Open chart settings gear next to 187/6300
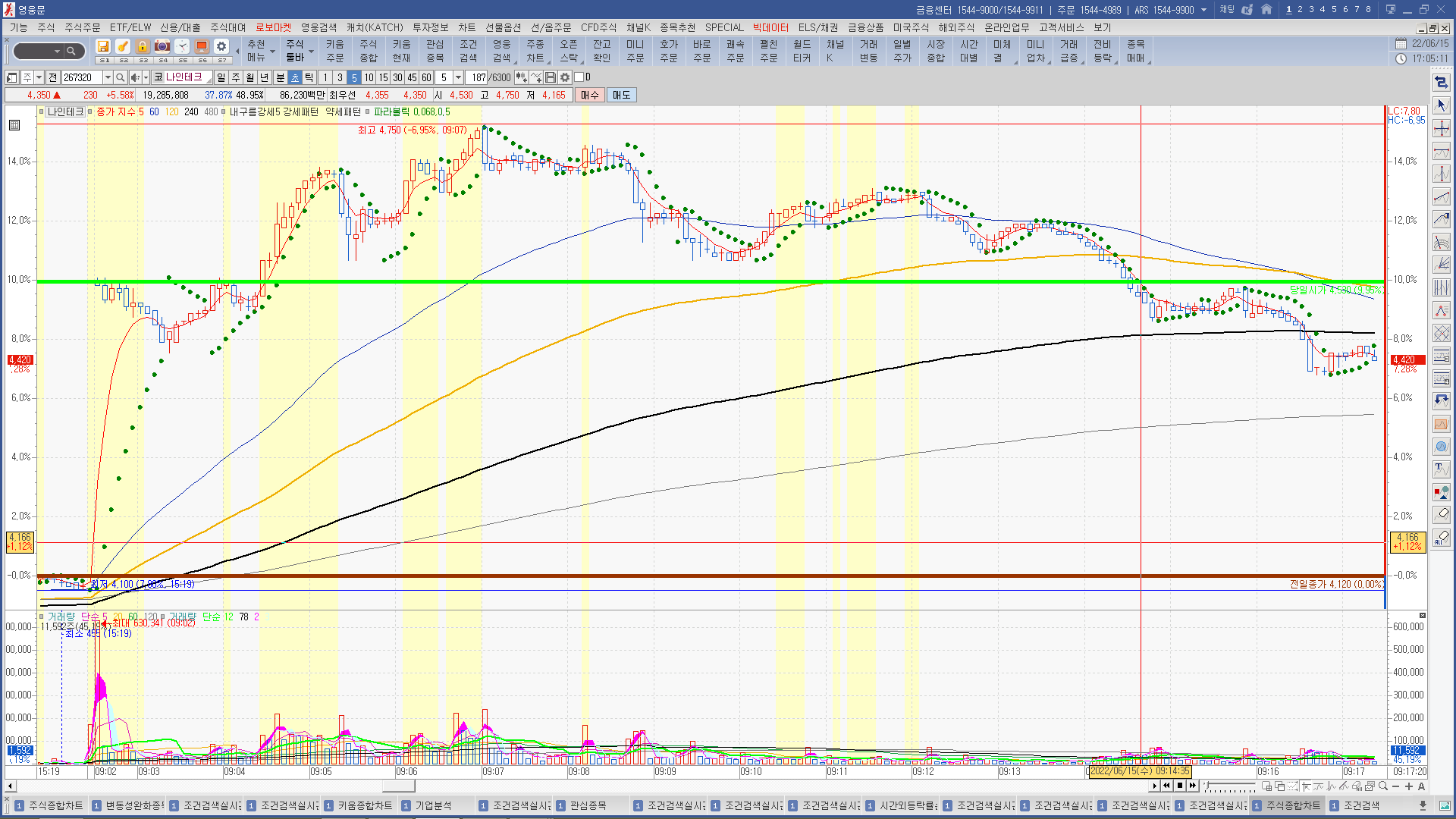 click(565, 77)
